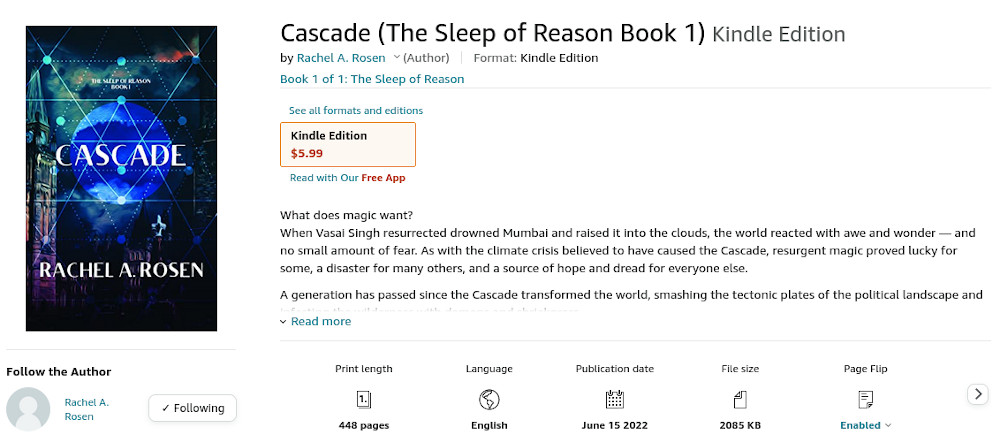Click the author profile avatar image

click(x=28, y=409)
